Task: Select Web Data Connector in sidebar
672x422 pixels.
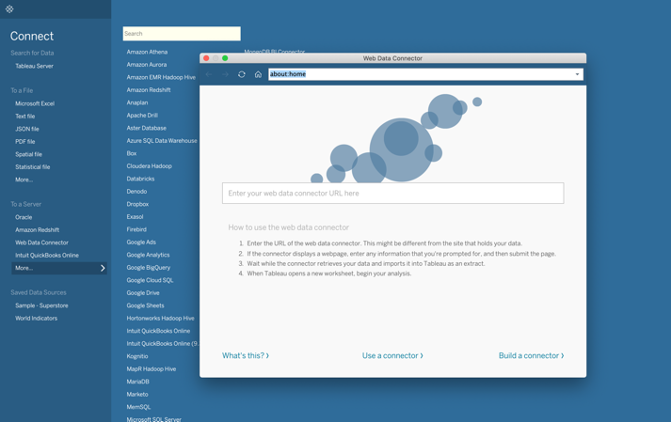Action: click(42, 242)
